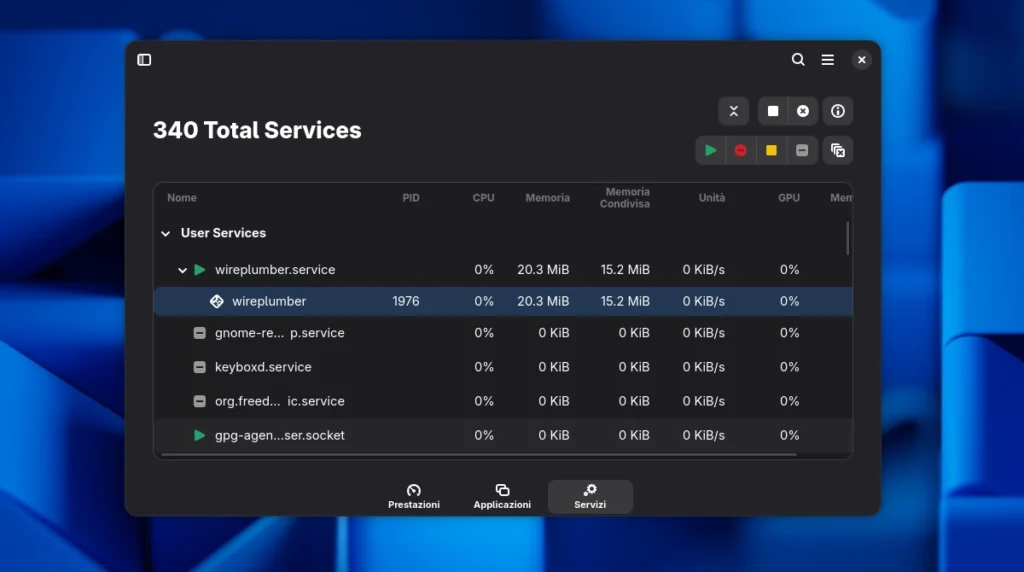This screenshot has height=572, width=1024.
Task: Click the gray minus inactive filter
Action: [x=802, y=150]
